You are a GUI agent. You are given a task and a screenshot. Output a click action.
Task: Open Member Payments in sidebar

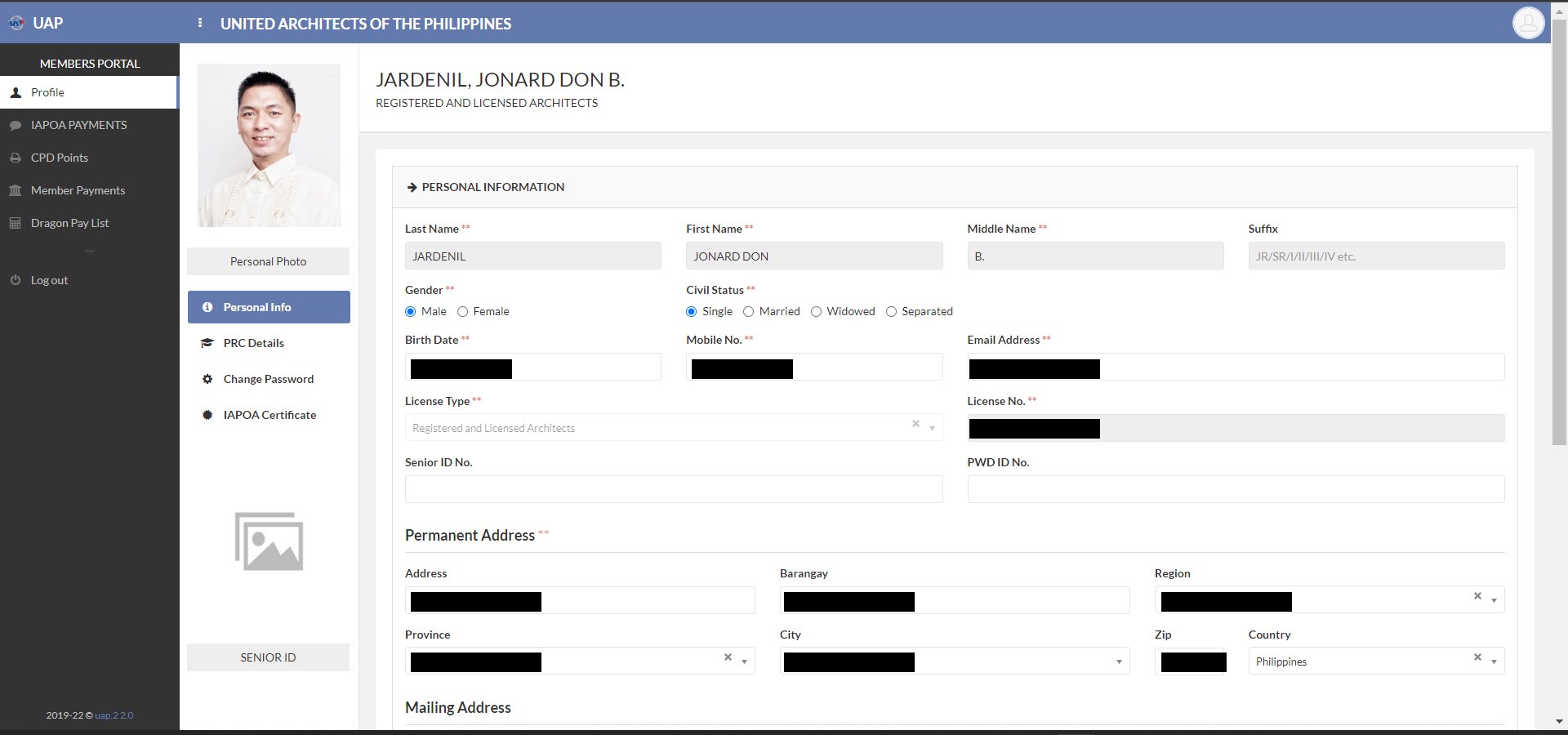coord(88,190)
